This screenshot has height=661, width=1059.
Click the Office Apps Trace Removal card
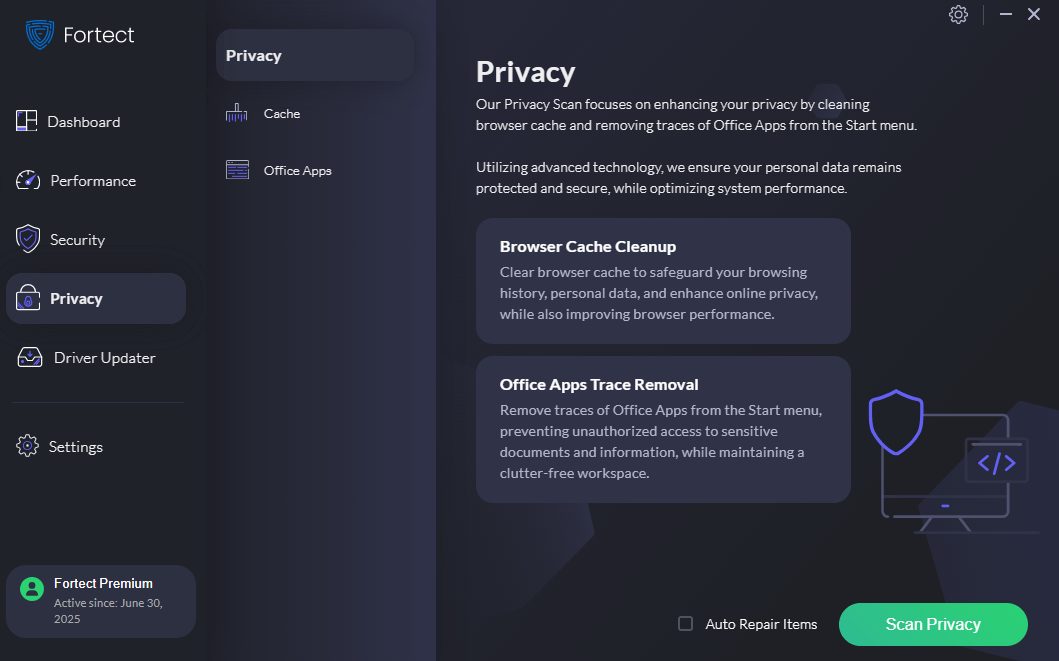pos(663,430)
